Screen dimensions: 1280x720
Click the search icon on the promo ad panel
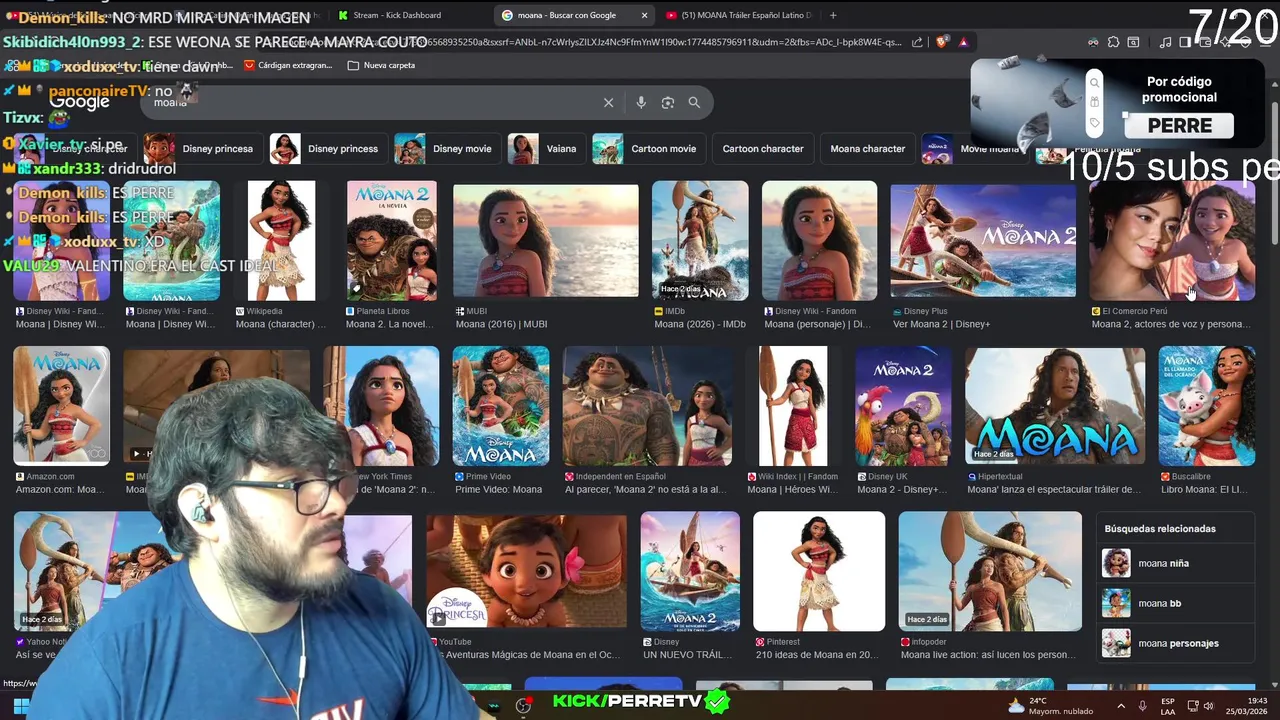click(1094, 83)
